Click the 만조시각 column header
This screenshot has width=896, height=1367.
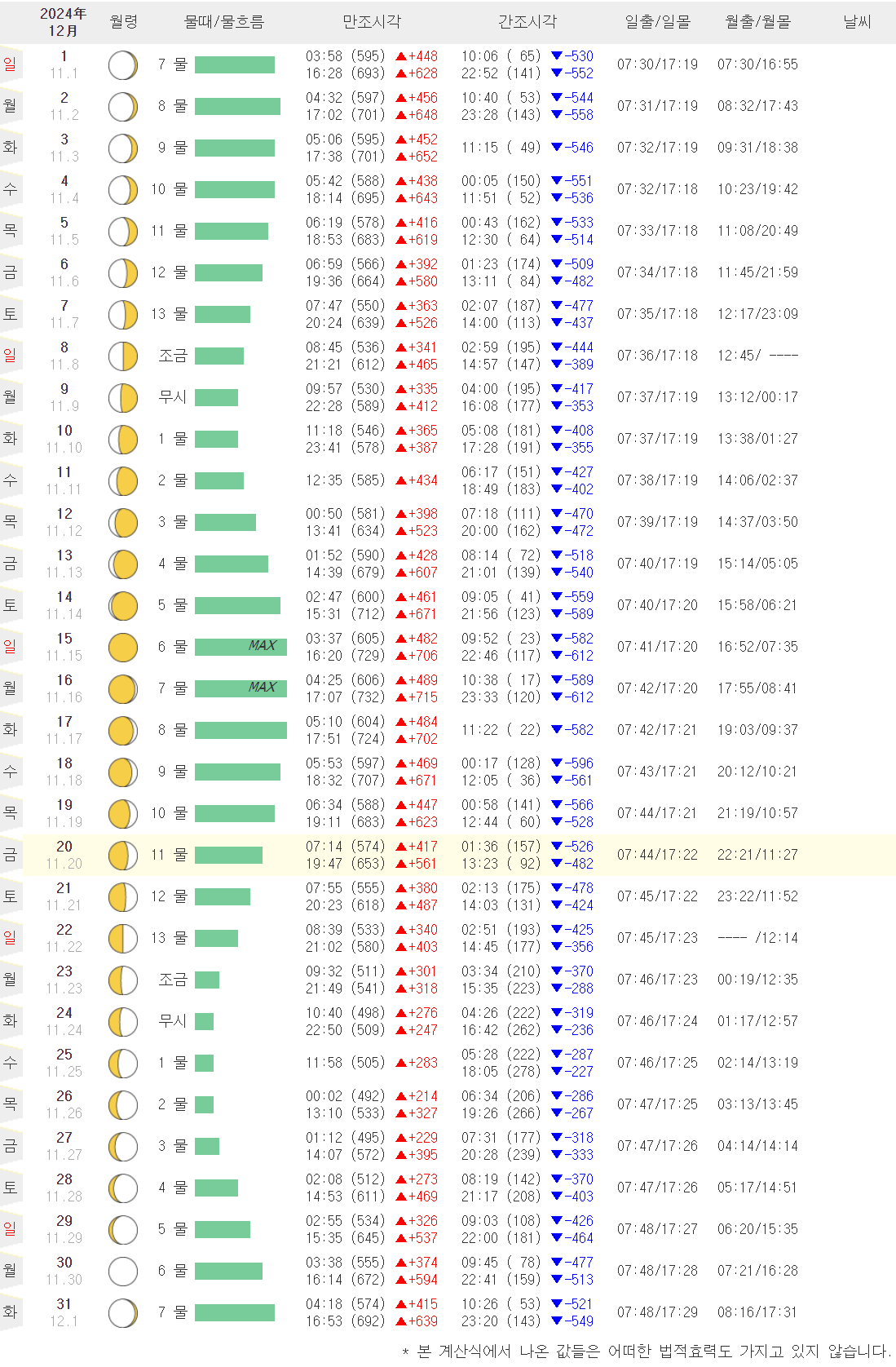point(372,22)
